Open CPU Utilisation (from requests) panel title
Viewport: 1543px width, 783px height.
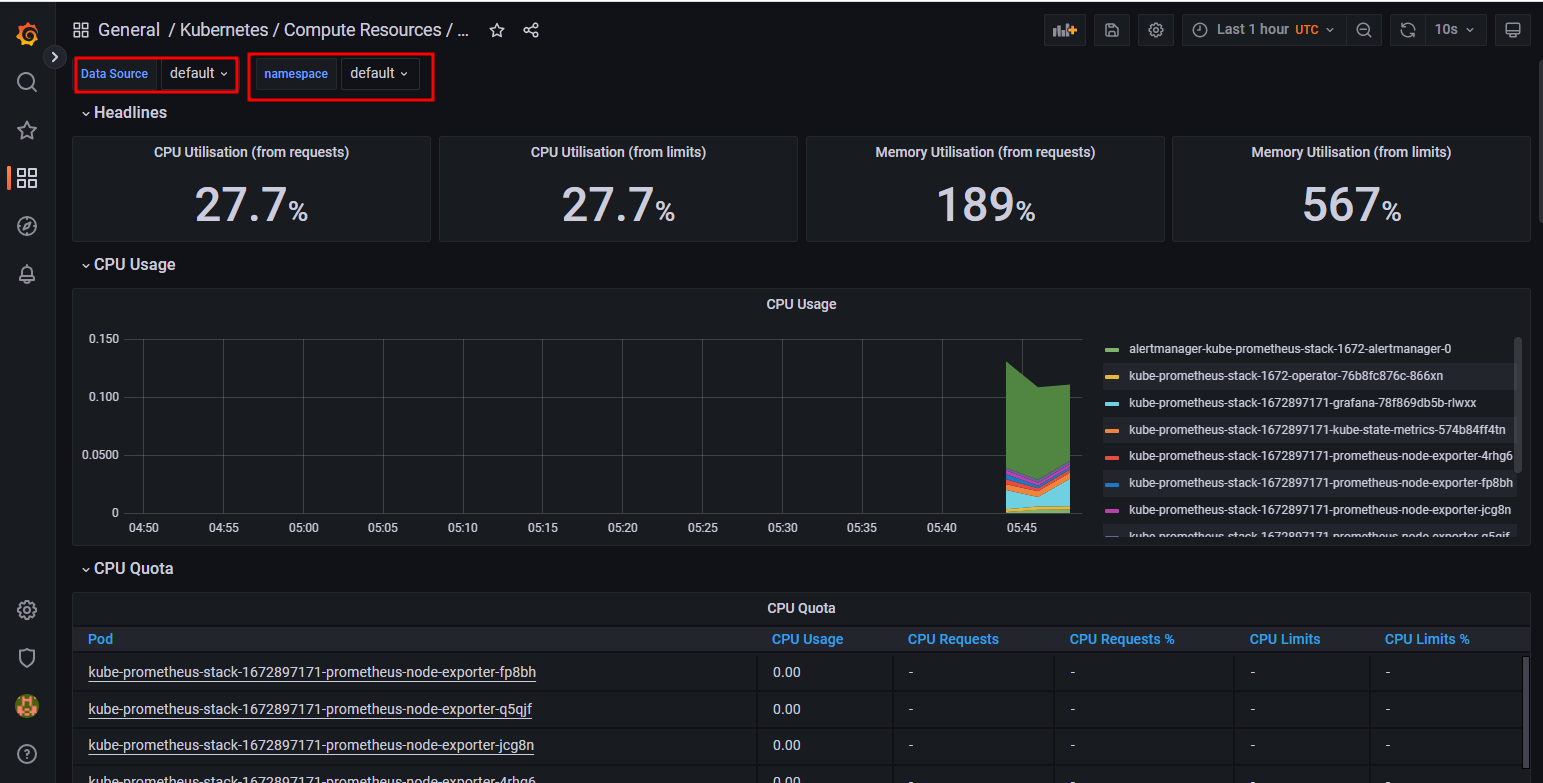[251, 152]
